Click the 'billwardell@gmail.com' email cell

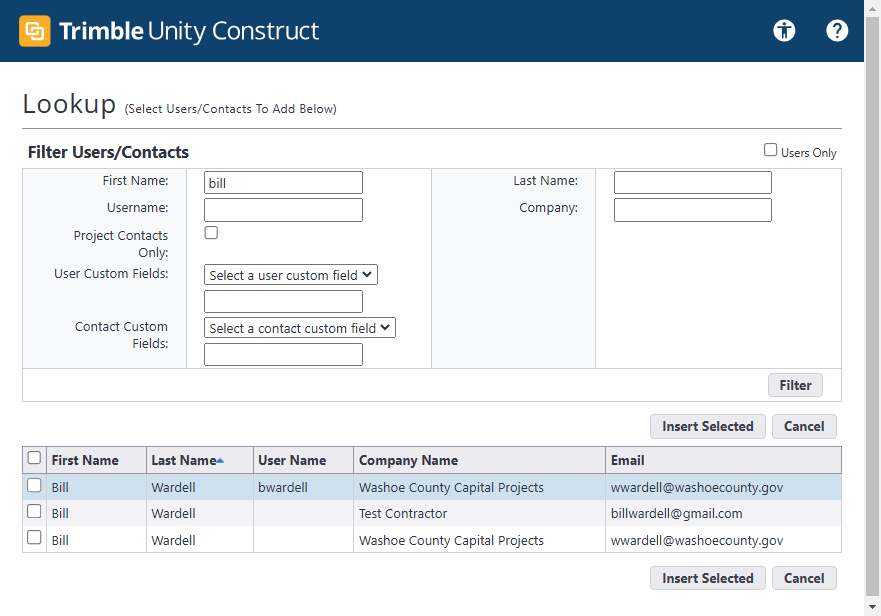(x=676, y=514)
